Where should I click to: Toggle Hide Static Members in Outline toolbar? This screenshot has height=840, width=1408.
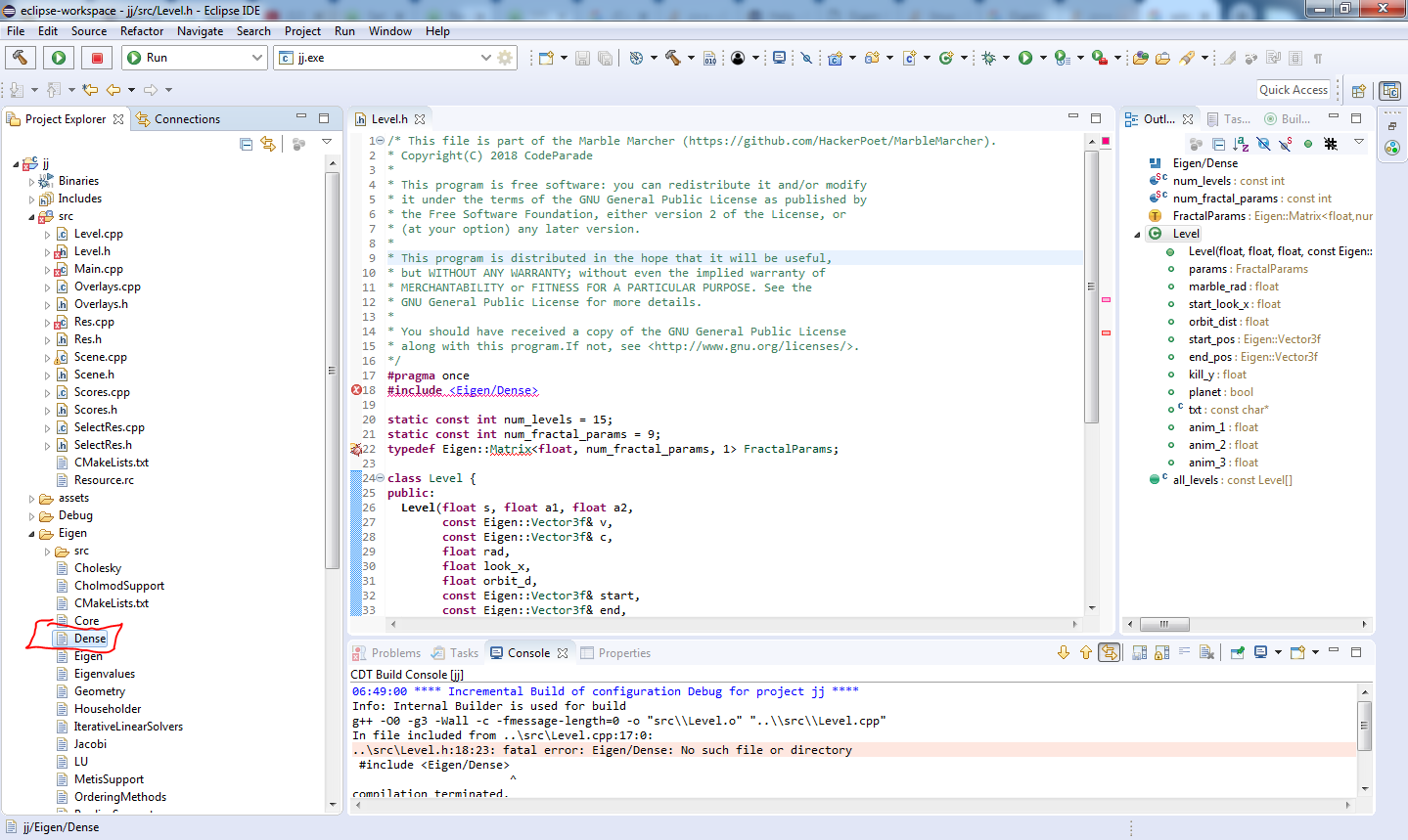1286,144
